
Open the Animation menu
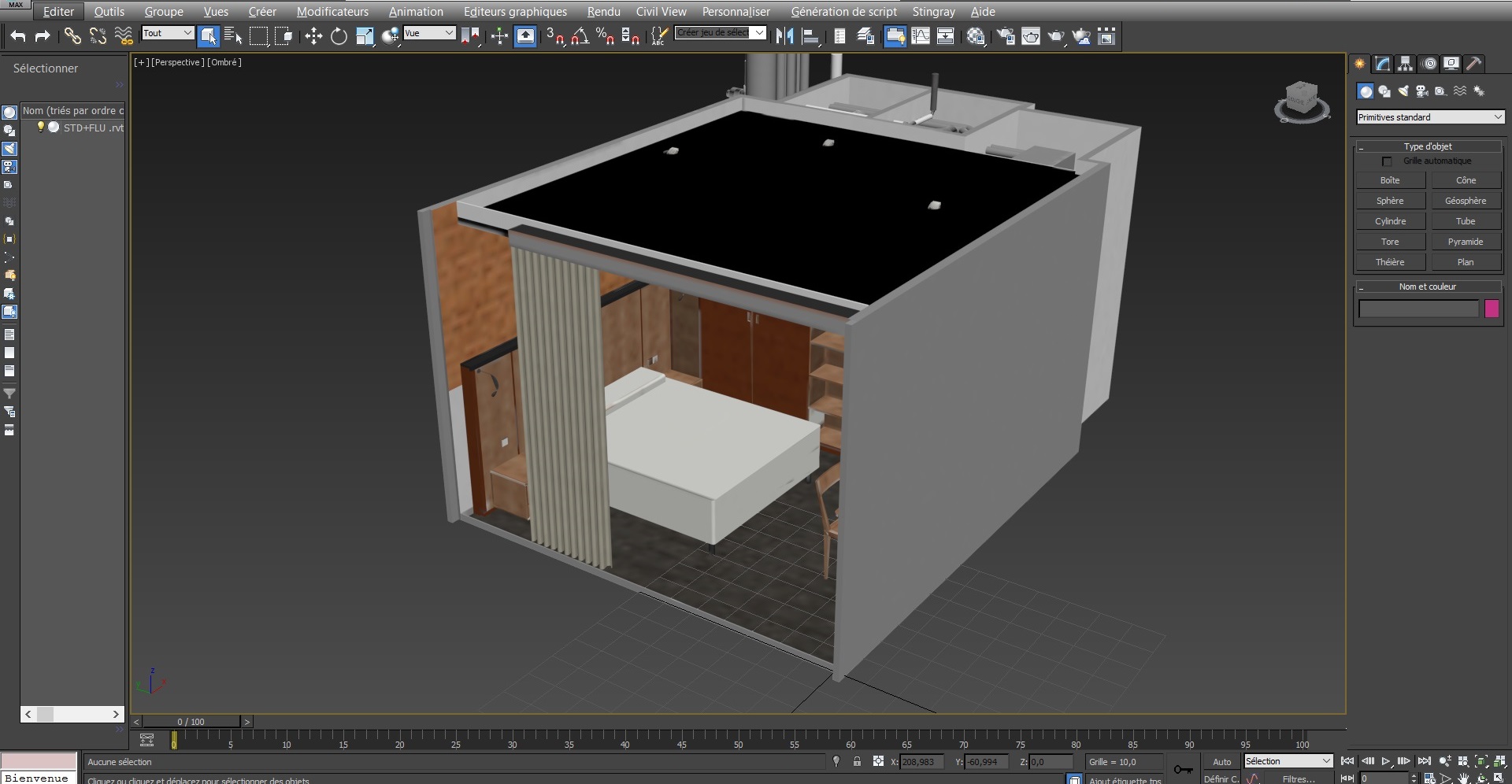pyautogui.click(x=416, y=12)
